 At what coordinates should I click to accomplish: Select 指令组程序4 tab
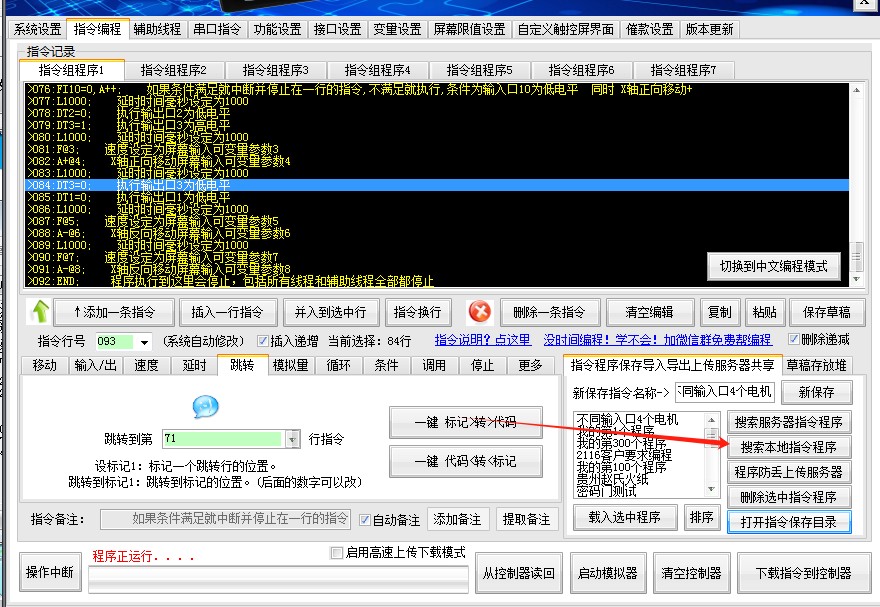coord(377,71)
